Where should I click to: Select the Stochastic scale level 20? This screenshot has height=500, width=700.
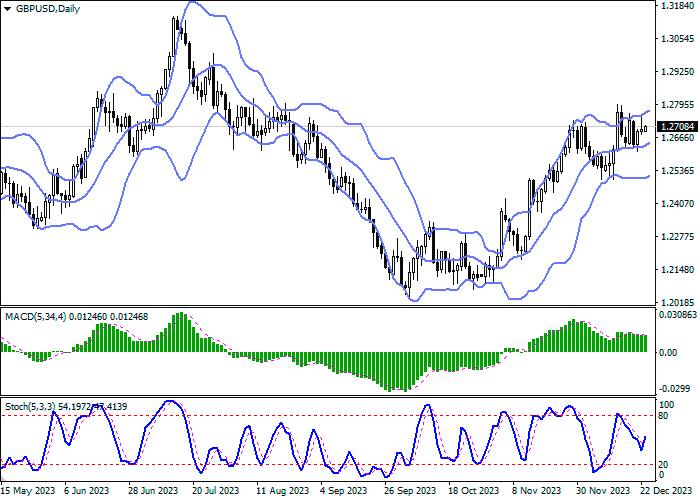pyautogui.click(x=663, y=465)
